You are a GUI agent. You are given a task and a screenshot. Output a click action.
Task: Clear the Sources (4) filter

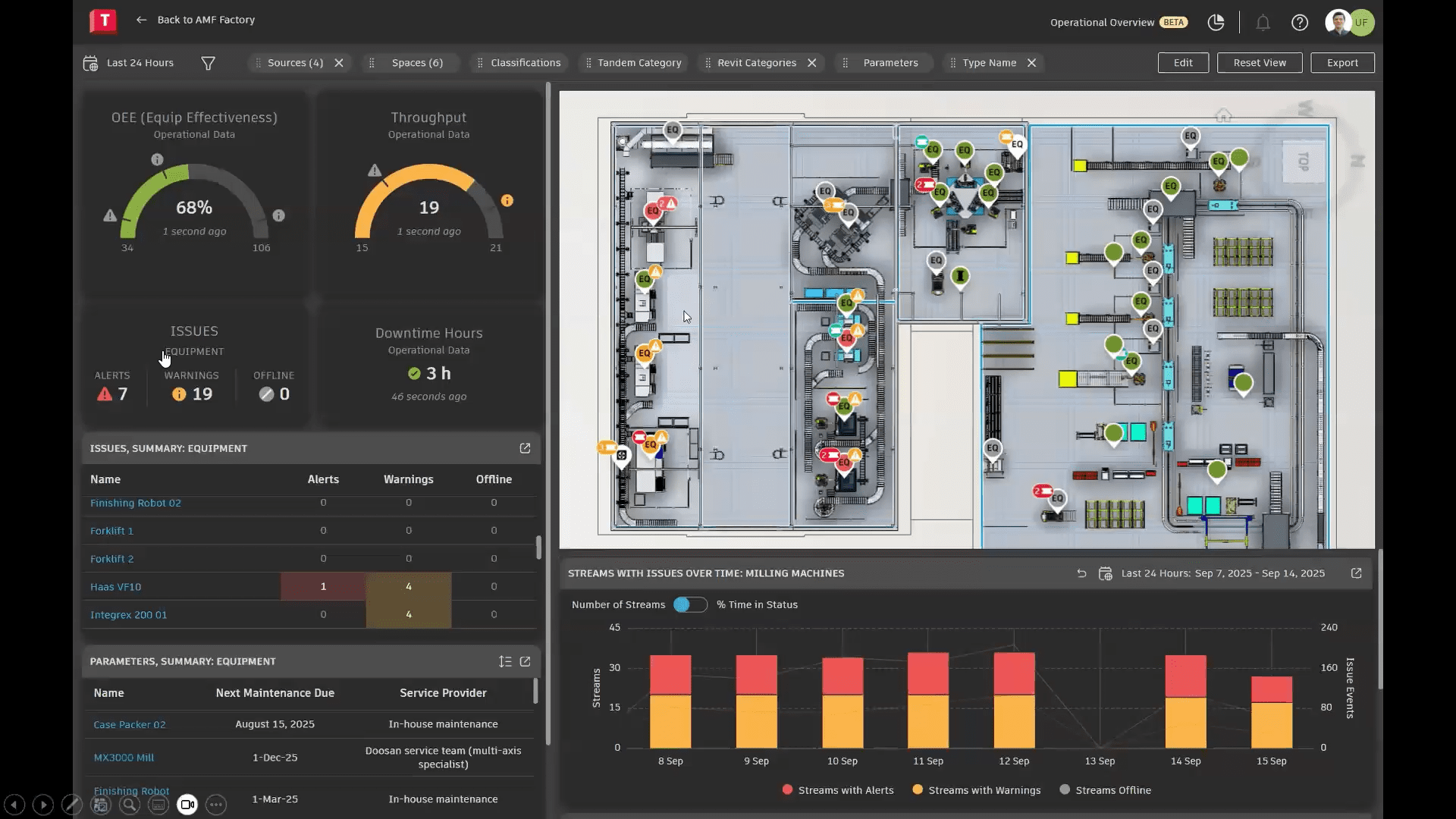pyautogui.click(x=339, y=63)
